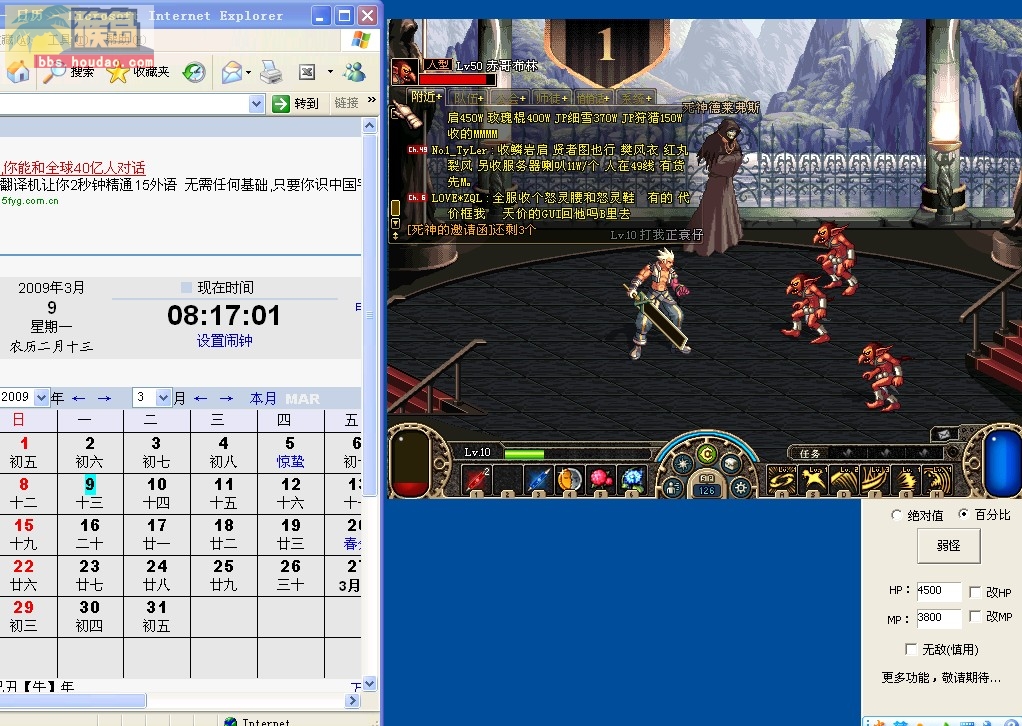Select calendar date 9 (十三)

coord(90,493)
